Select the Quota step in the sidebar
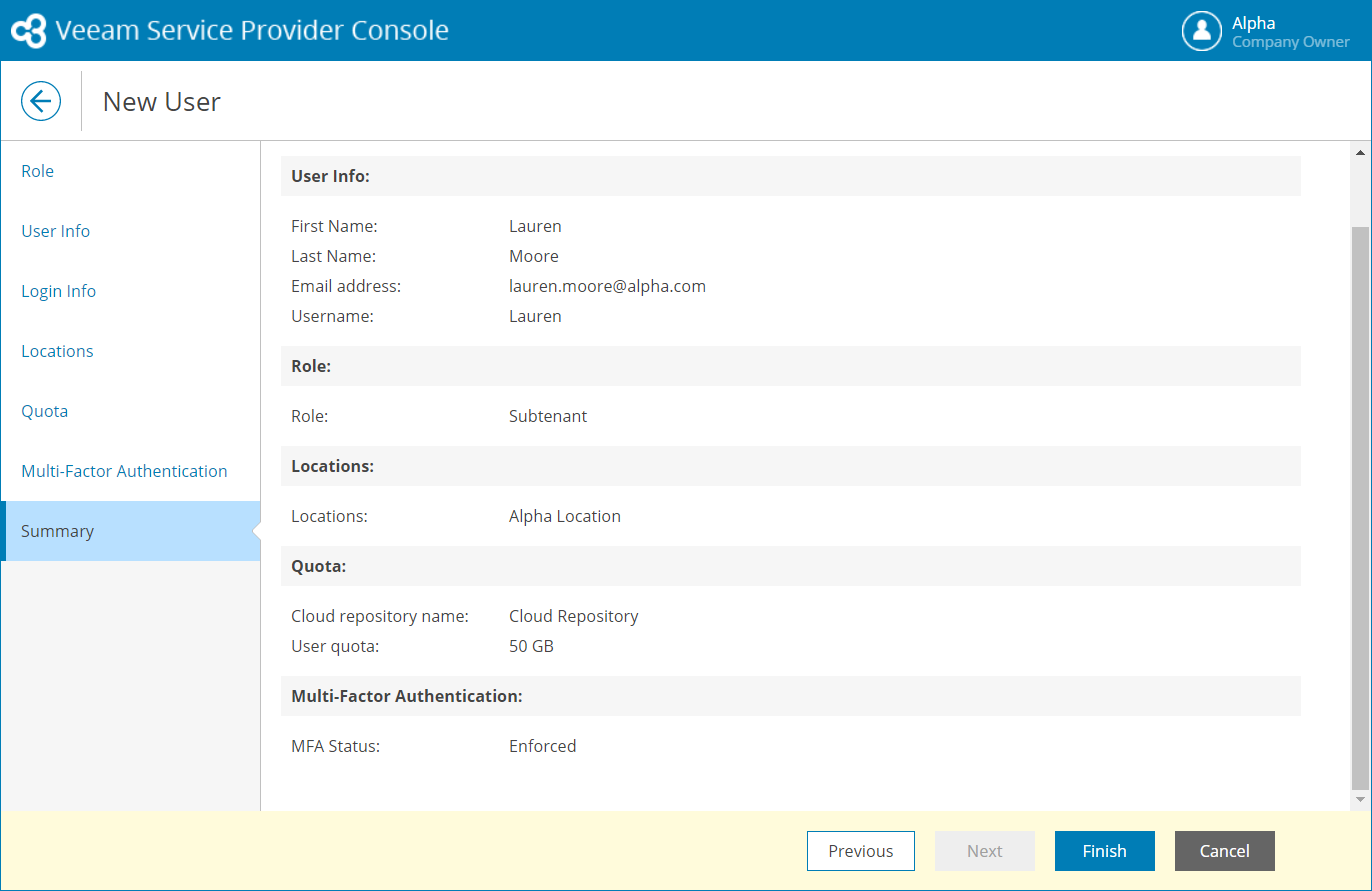Screen dimensions: 1372x891 click(x=130, y=411)
